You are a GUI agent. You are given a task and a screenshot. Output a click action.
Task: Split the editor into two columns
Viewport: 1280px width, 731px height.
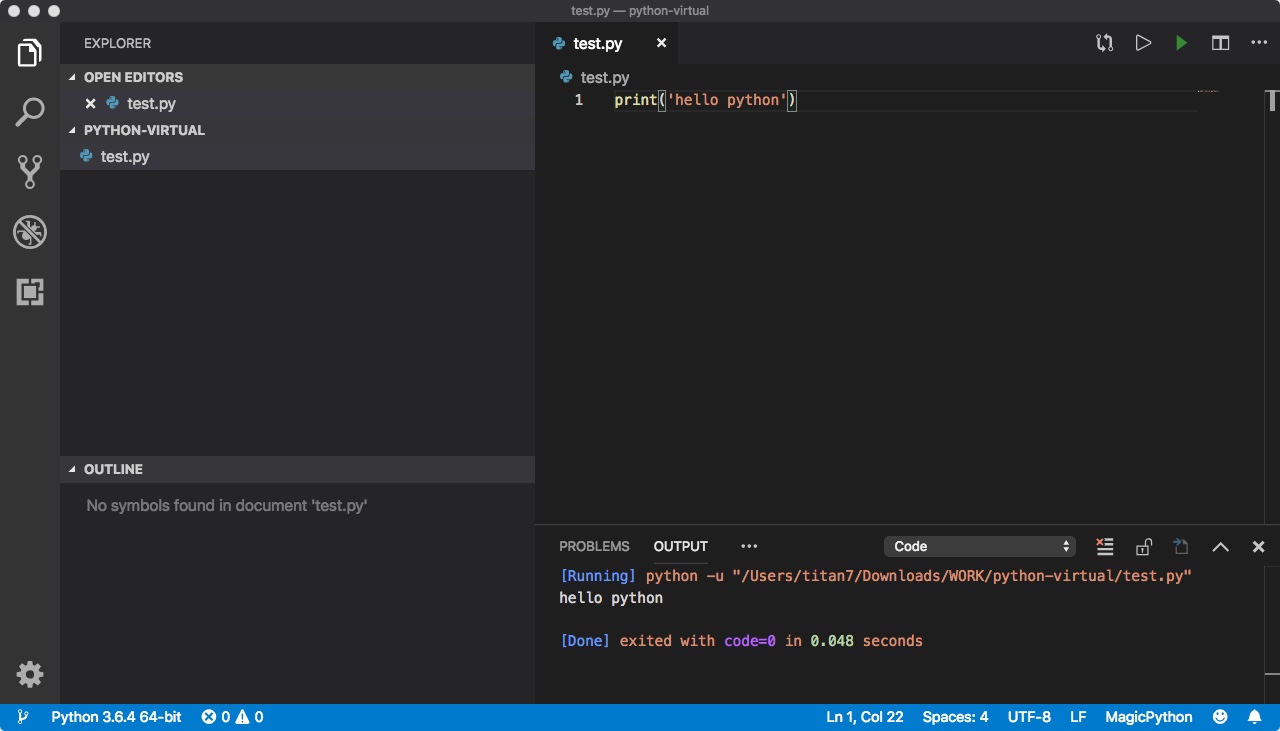click(1220, 43)
